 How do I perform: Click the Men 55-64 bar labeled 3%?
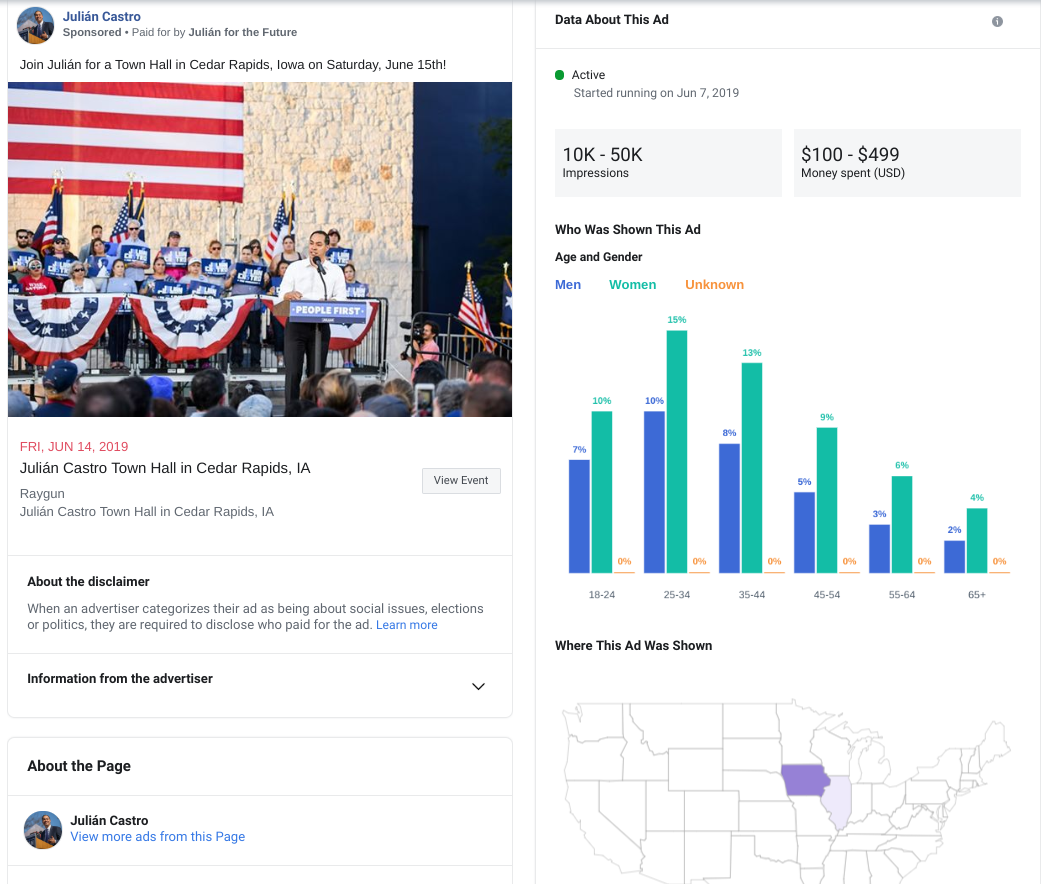pos(879,549)
